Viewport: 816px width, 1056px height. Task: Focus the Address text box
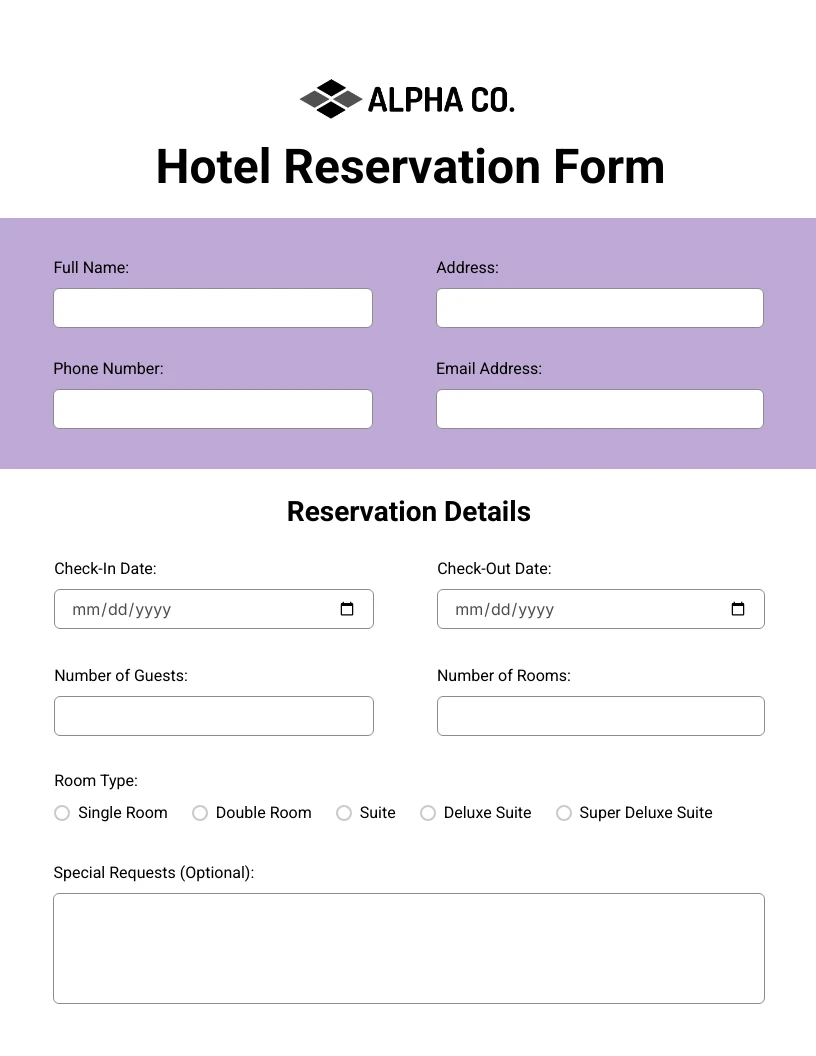point(599,308)
